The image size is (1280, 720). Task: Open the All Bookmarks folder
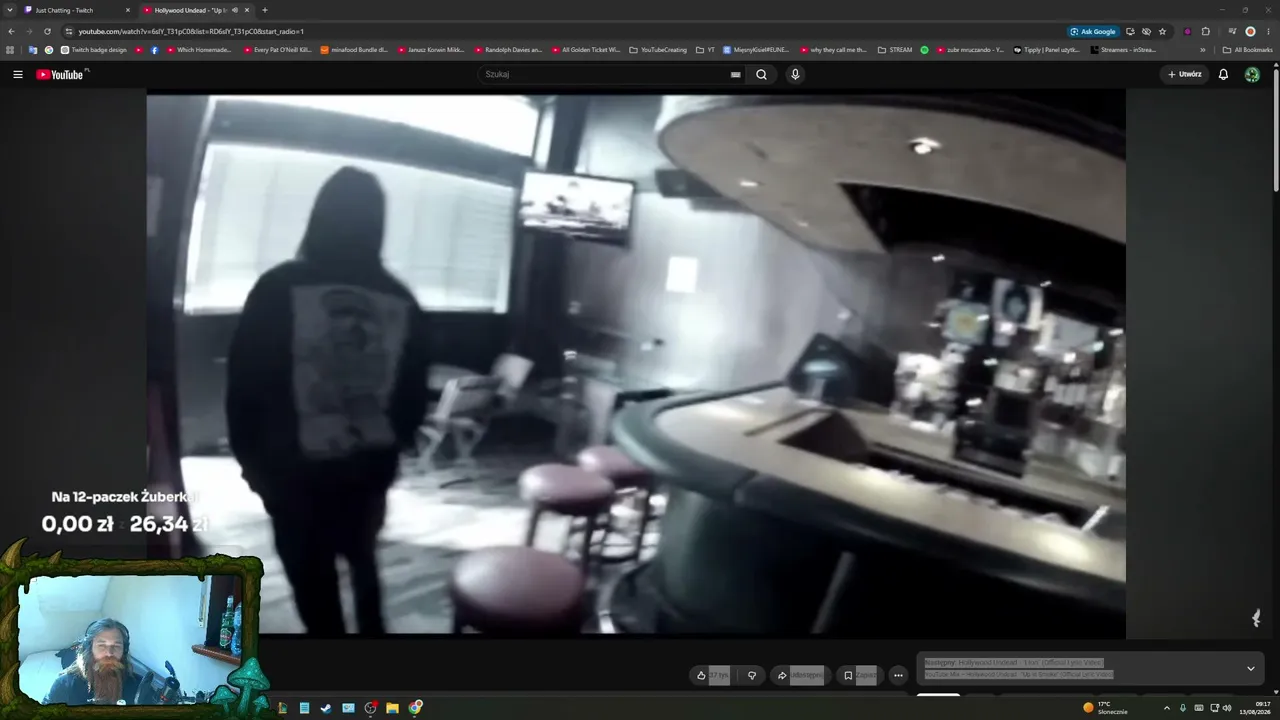(x=1247, y=50)
